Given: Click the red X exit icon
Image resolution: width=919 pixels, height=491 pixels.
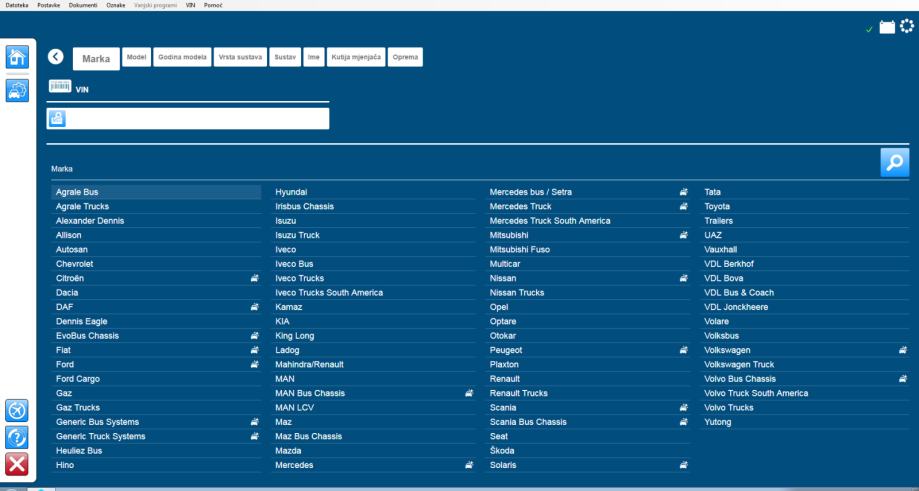Looking at the screenshot, I should point(16,464).
